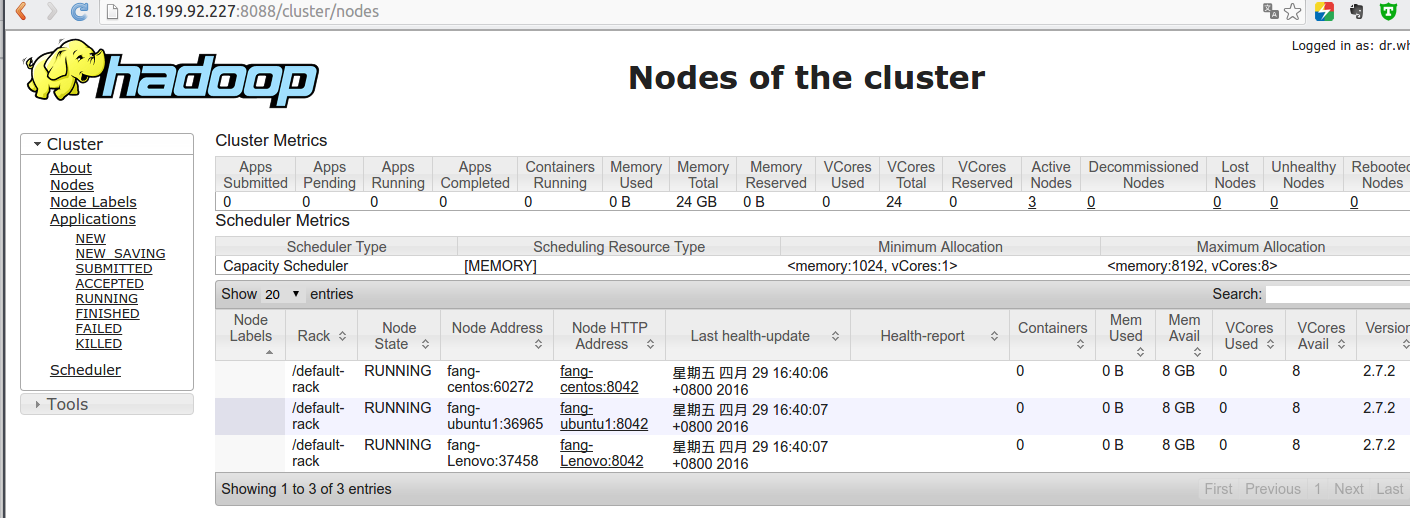This screenshot has width=1410, height=518.
Task: Click the Search input field
Action: point(1336,295)
